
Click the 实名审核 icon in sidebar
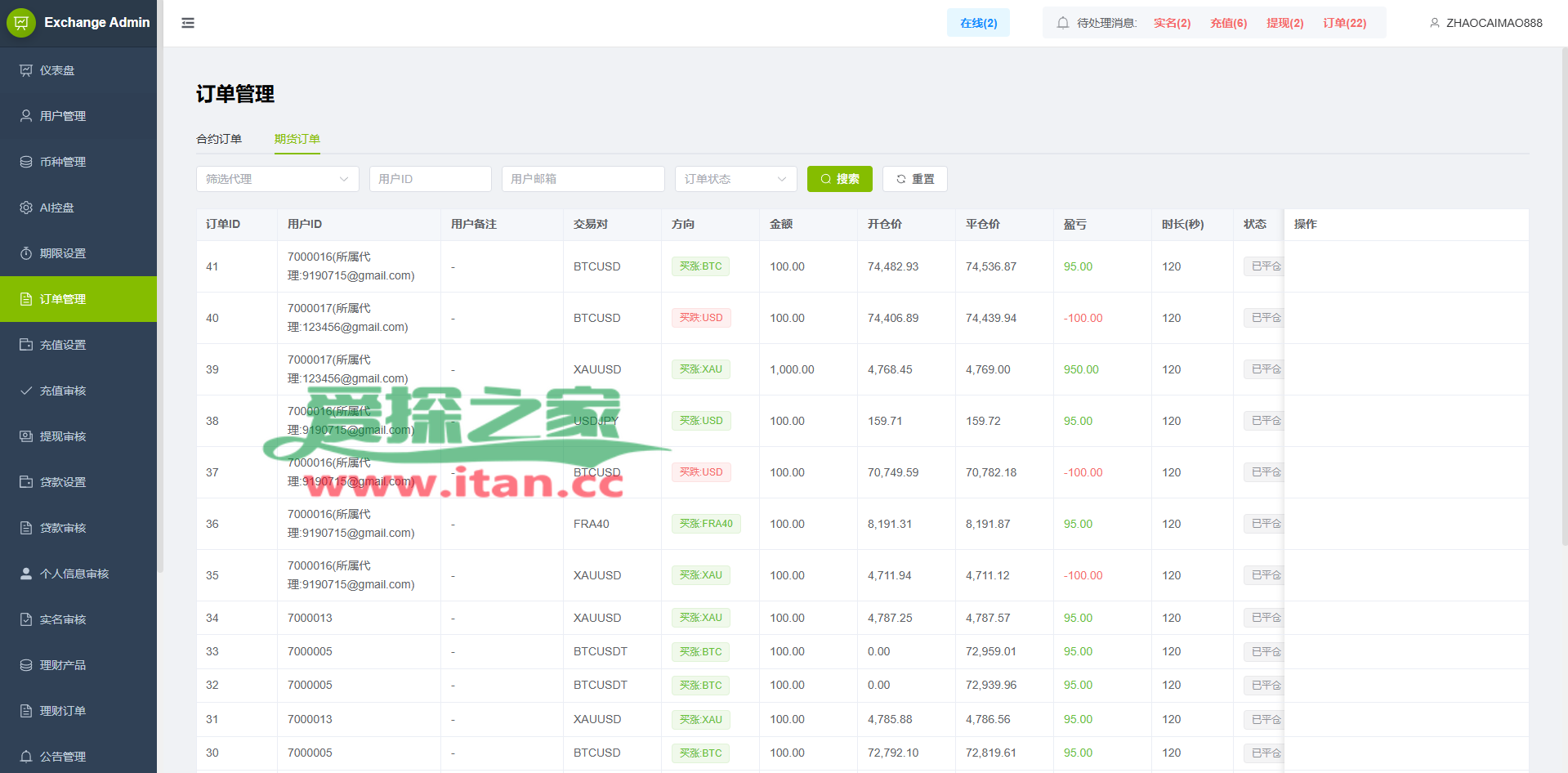point(26,619)
